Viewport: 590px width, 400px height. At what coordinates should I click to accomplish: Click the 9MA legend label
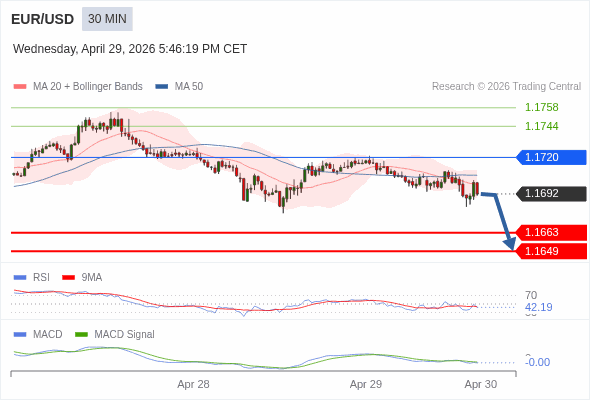click(x=92, y=278)
